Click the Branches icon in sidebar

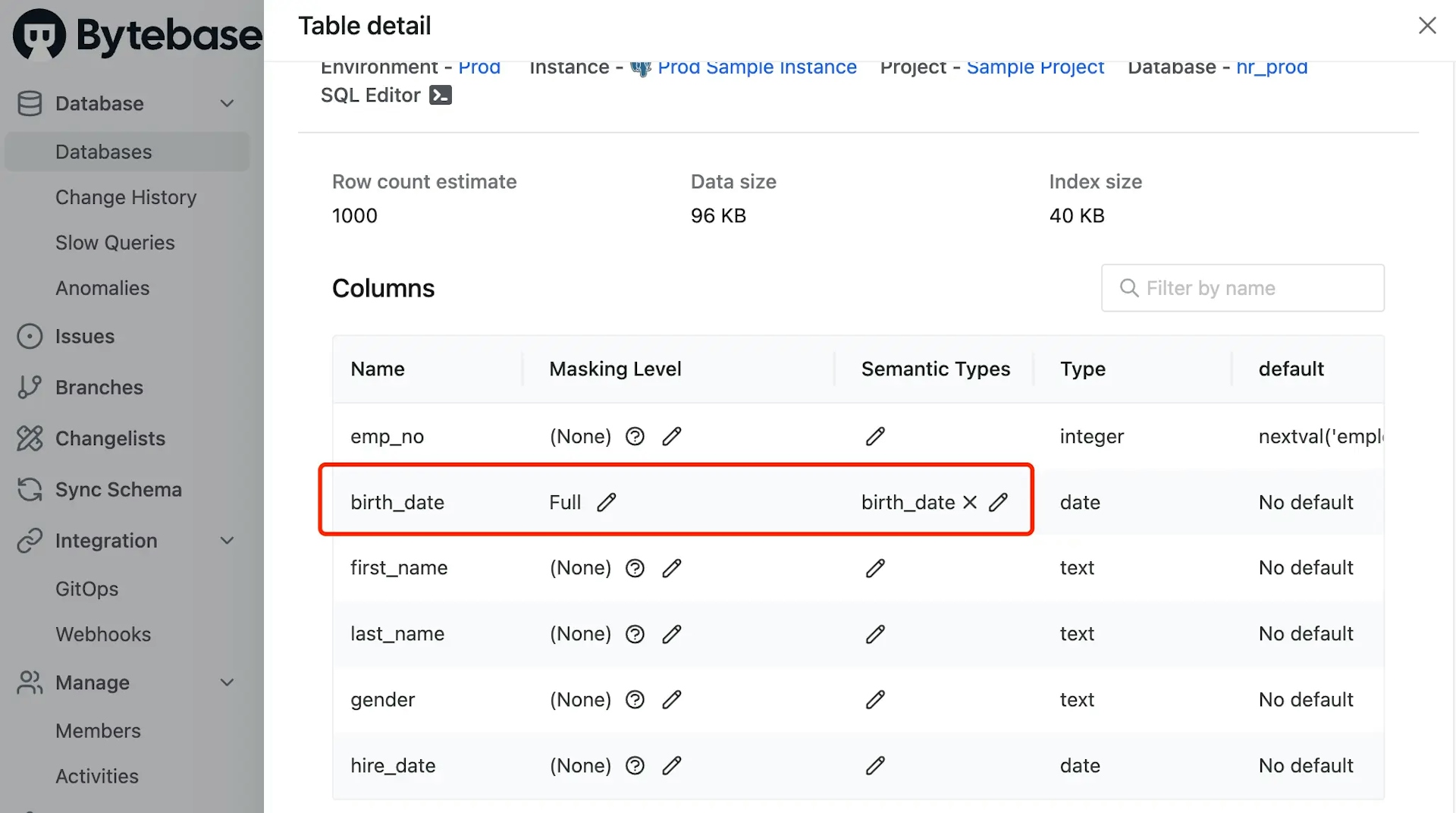click(x=30, y=387)
